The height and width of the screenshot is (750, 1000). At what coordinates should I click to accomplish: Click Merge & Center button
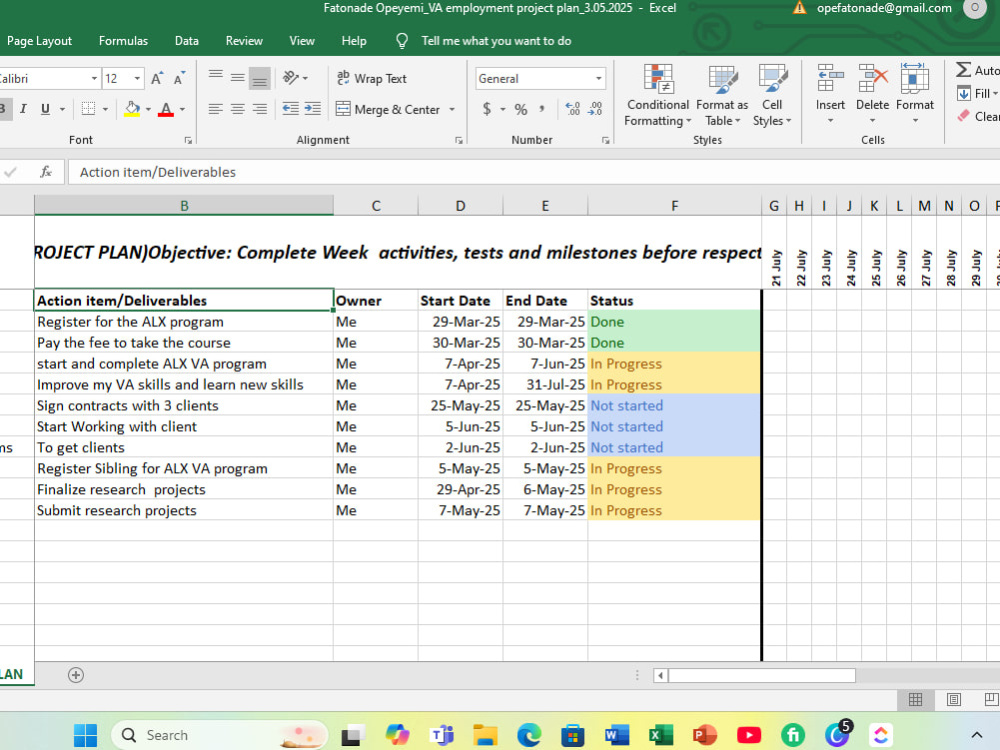point(388,110)
